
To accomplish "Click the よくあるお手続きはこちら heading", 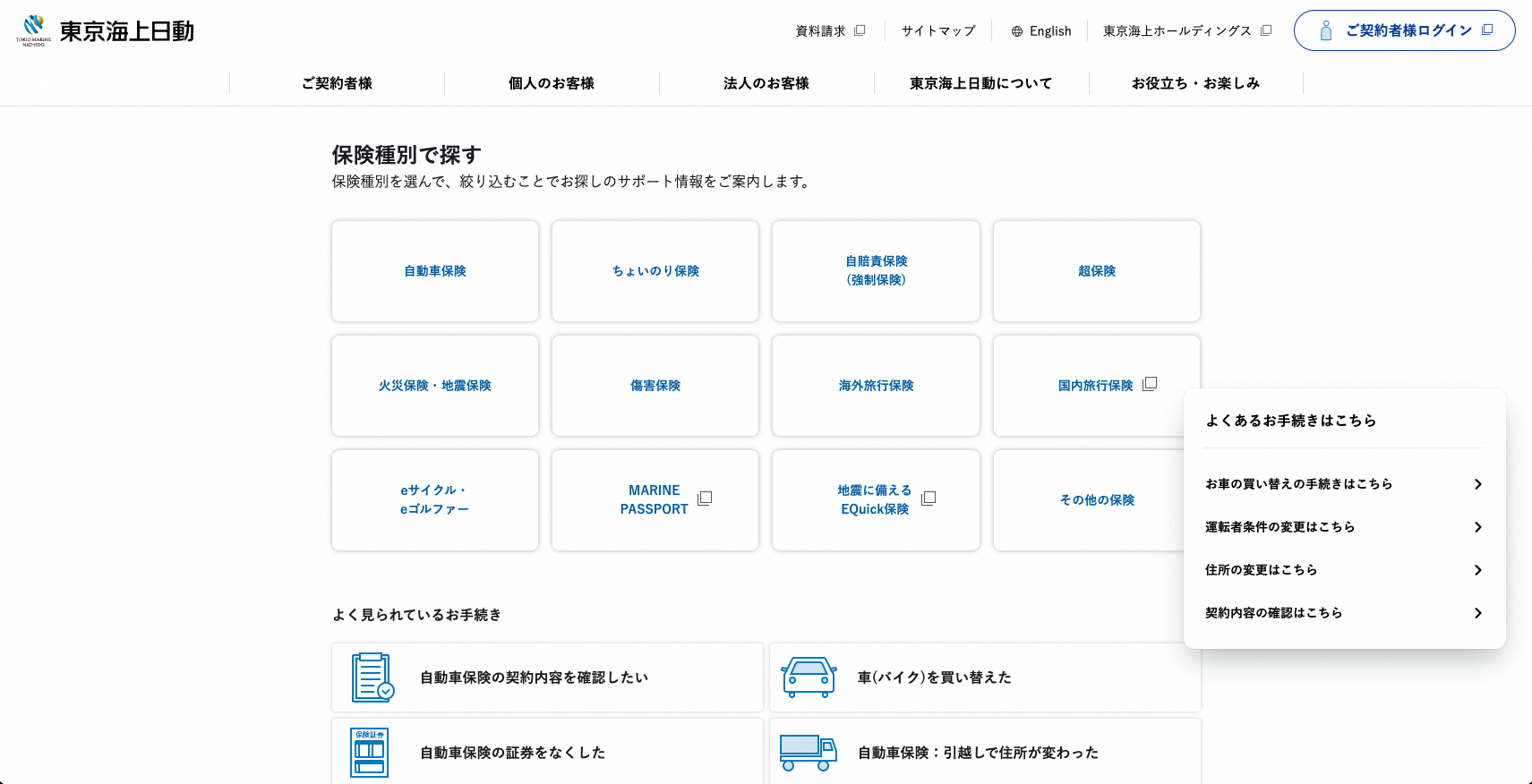I will [1290, 421].
